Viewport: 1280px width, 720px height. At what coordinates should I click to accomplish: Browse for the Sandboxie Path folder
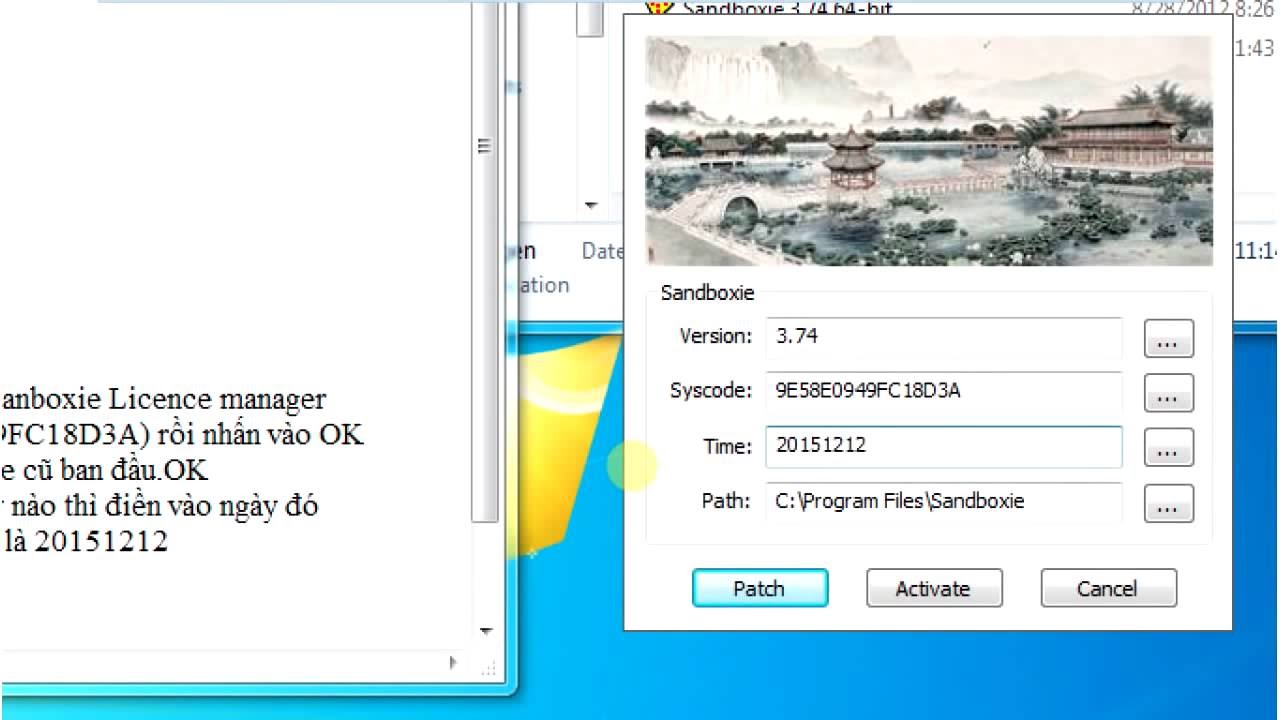[x=1169, y=504]
